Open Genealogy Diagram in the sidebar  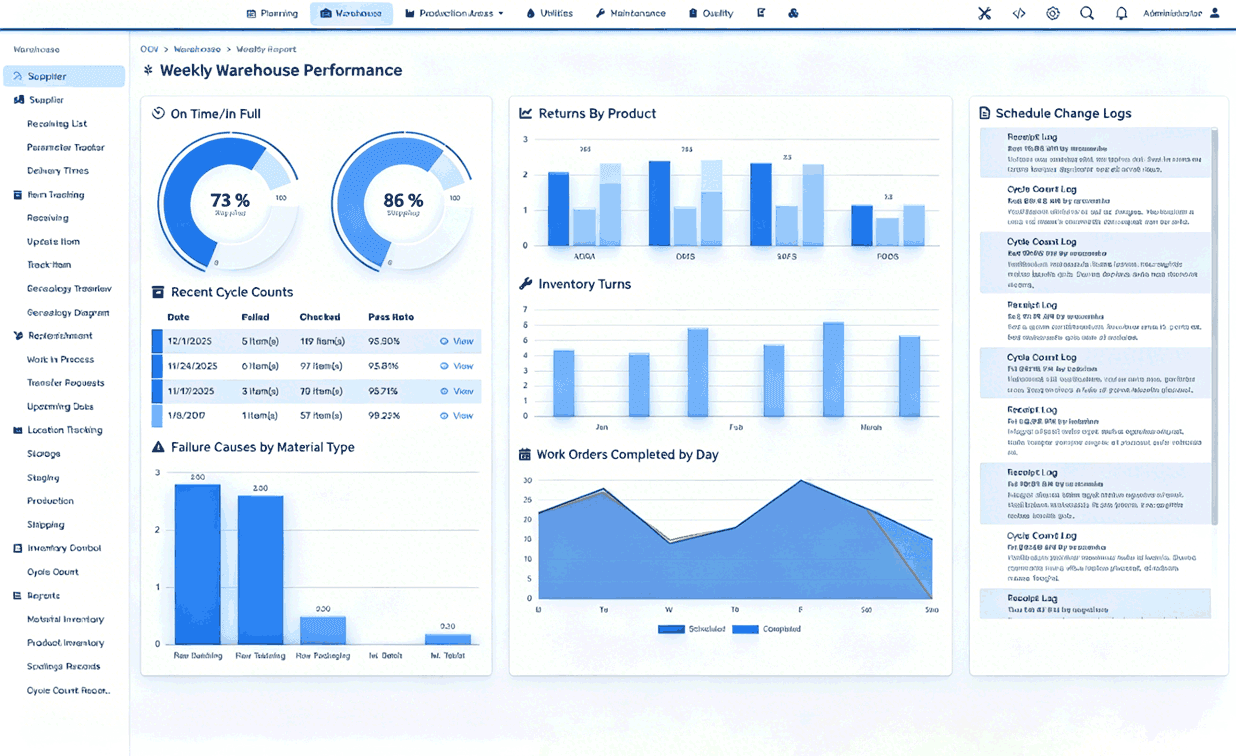68,312
